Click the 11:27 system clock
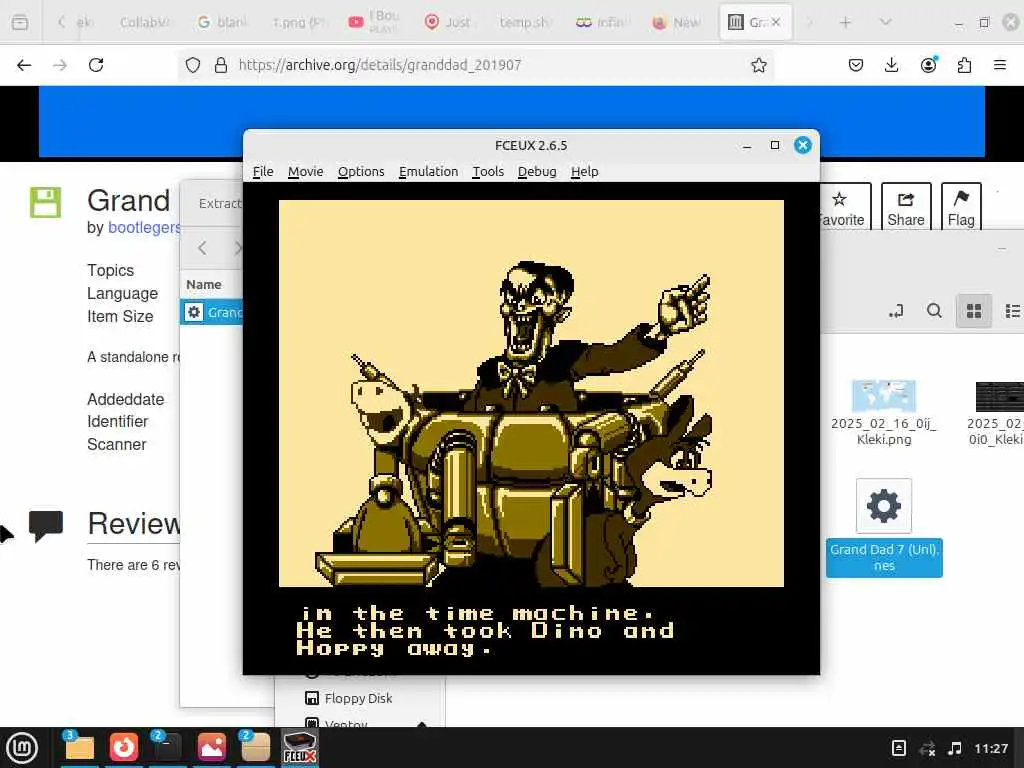Image resolution: width=1024 pixels, height=768 pixels. click(x=991, y=748)
